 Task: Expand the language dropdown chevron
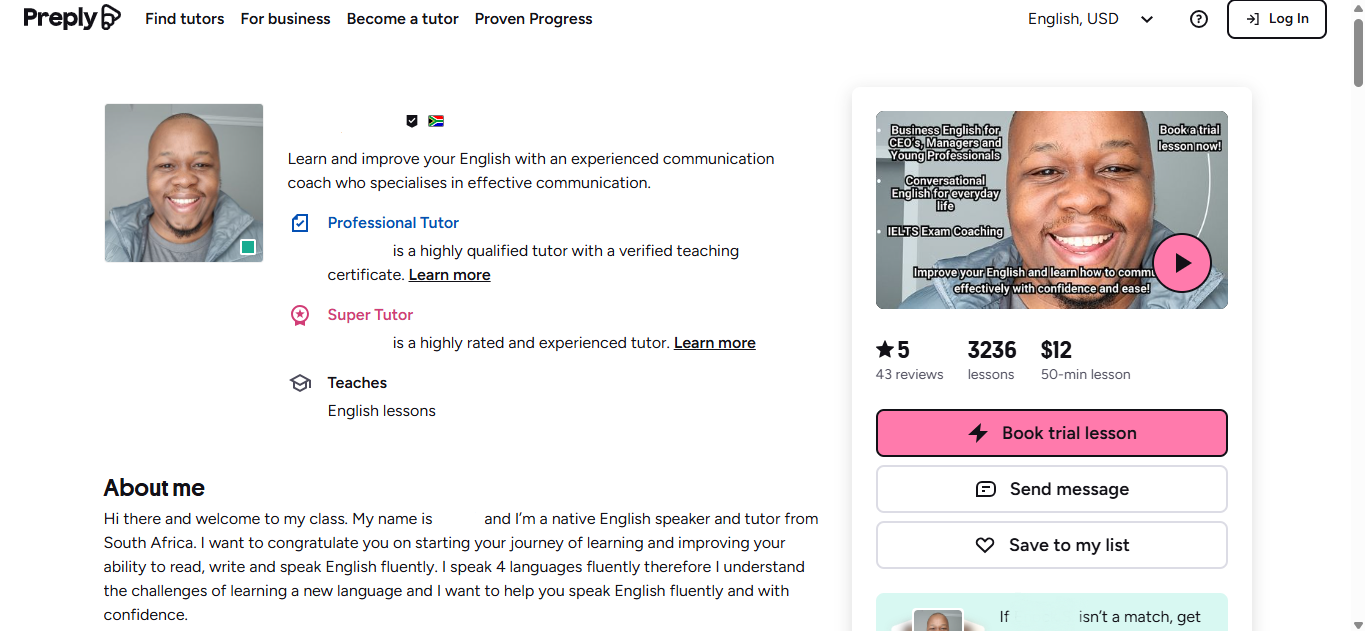click(x=1146, y=18)
